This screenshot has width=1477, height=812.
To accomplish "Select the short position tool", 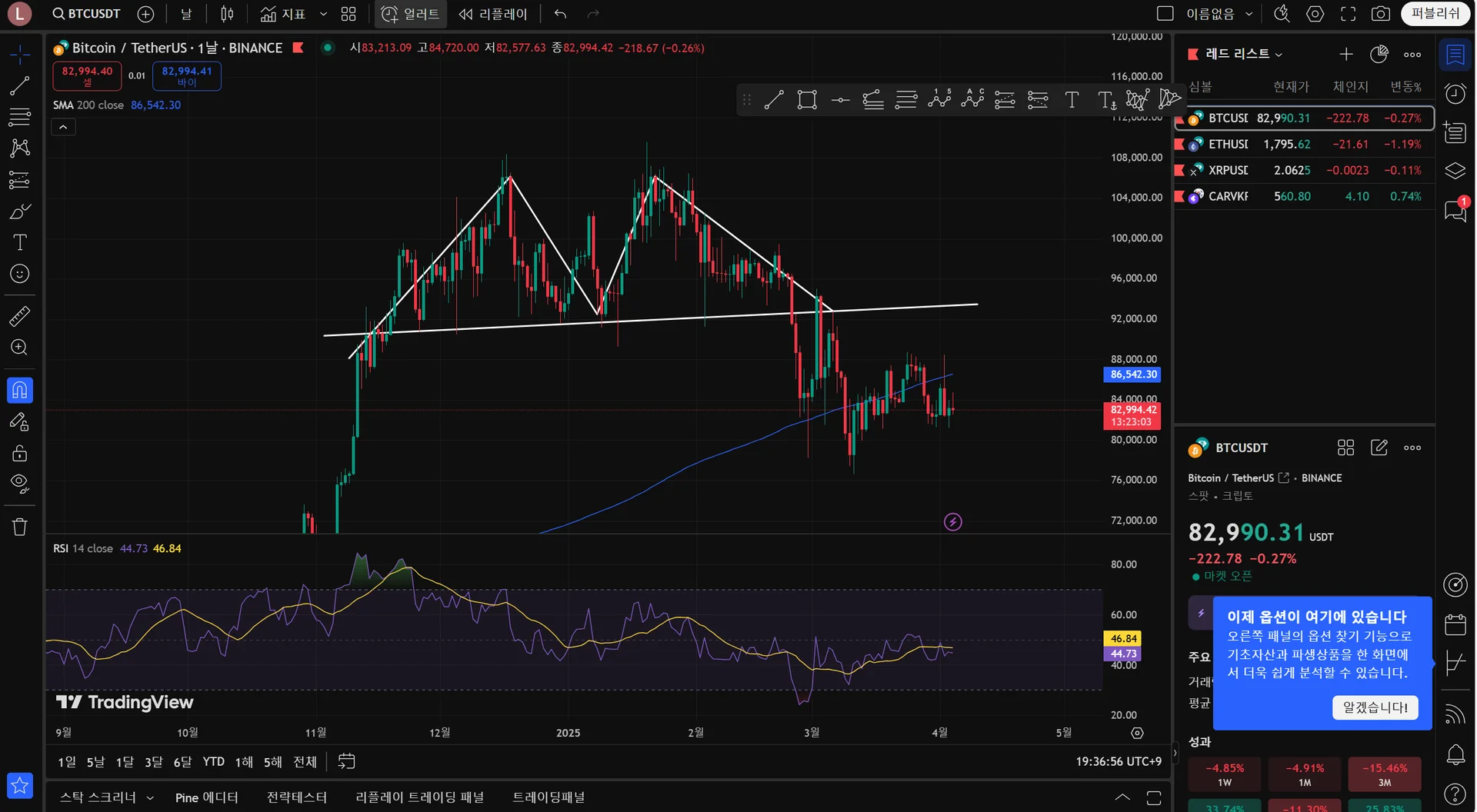I will (x=1038, y=100).
